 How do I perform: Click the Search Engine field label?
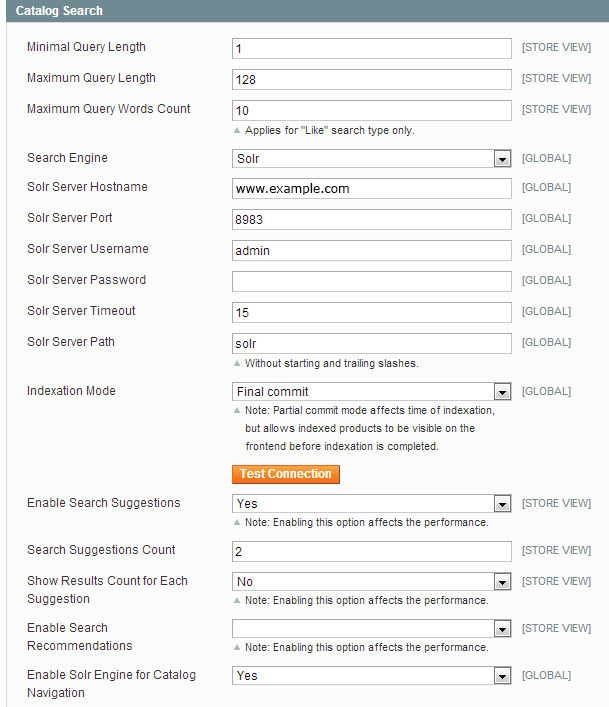pos(67,158)
